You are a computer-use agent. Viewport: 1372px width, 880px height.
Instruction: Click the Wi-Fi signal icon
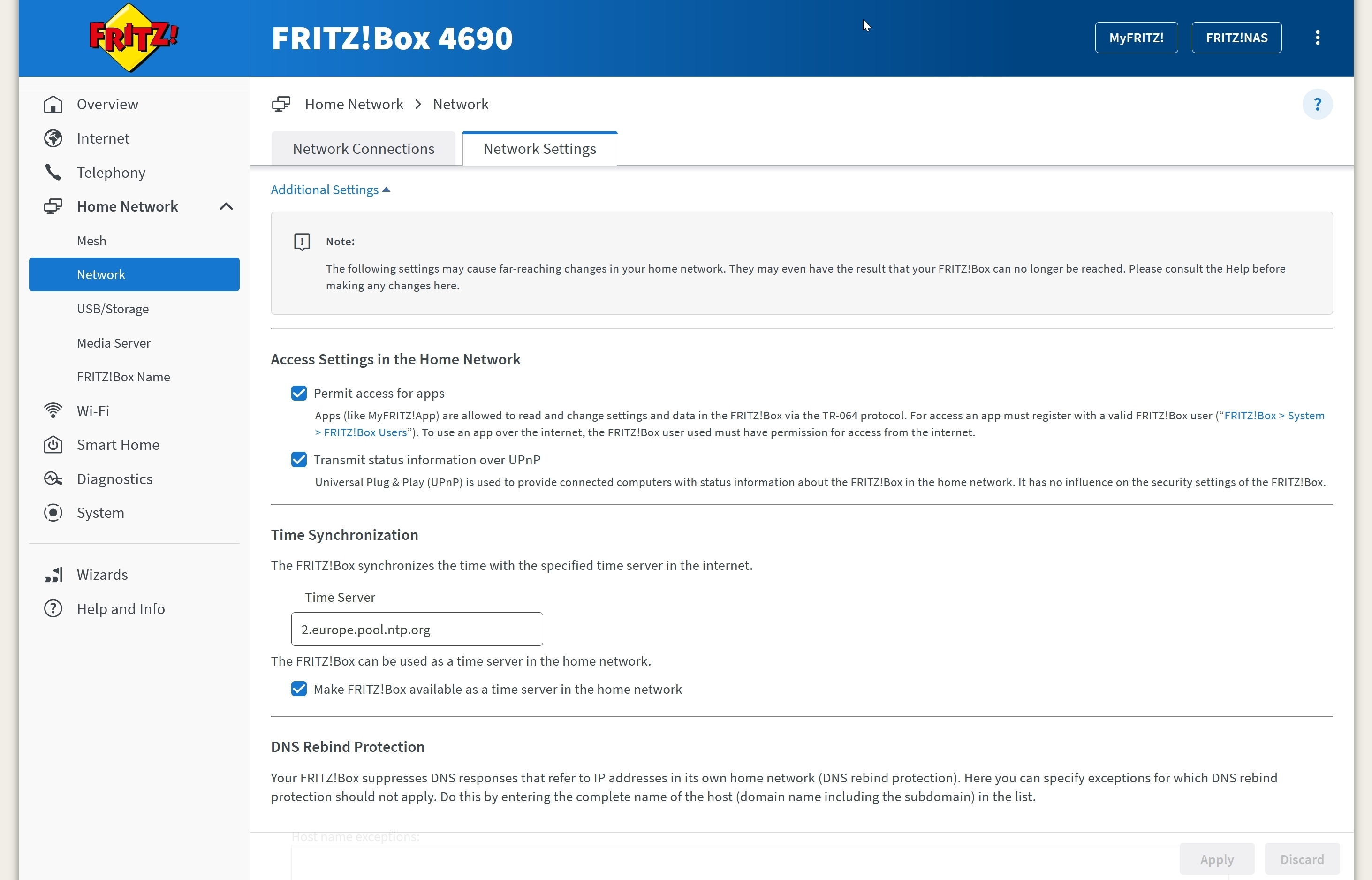53,411
